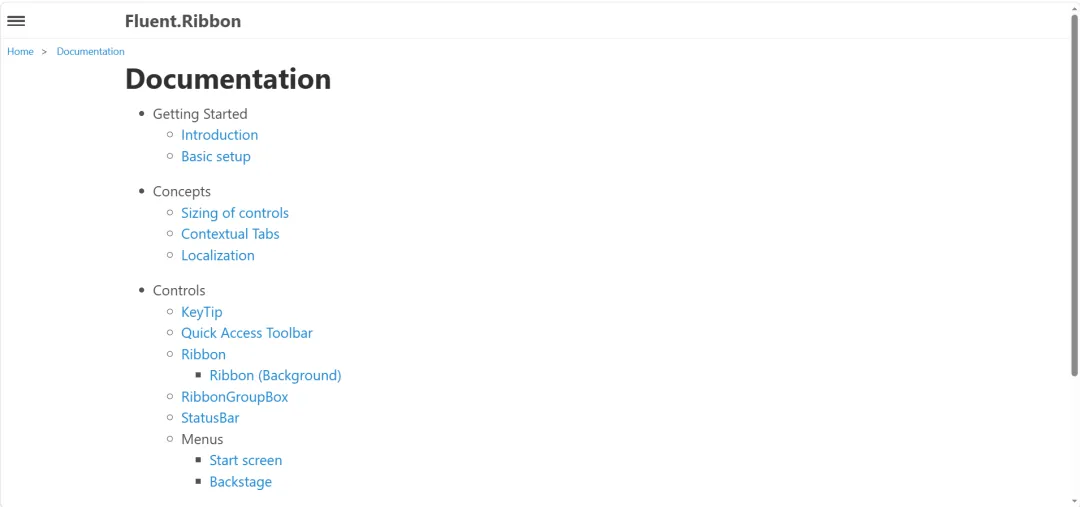This screenshot has width=1080, height=507.
Task: Select the Ribbon control link
Action: [x=203, y=355]
